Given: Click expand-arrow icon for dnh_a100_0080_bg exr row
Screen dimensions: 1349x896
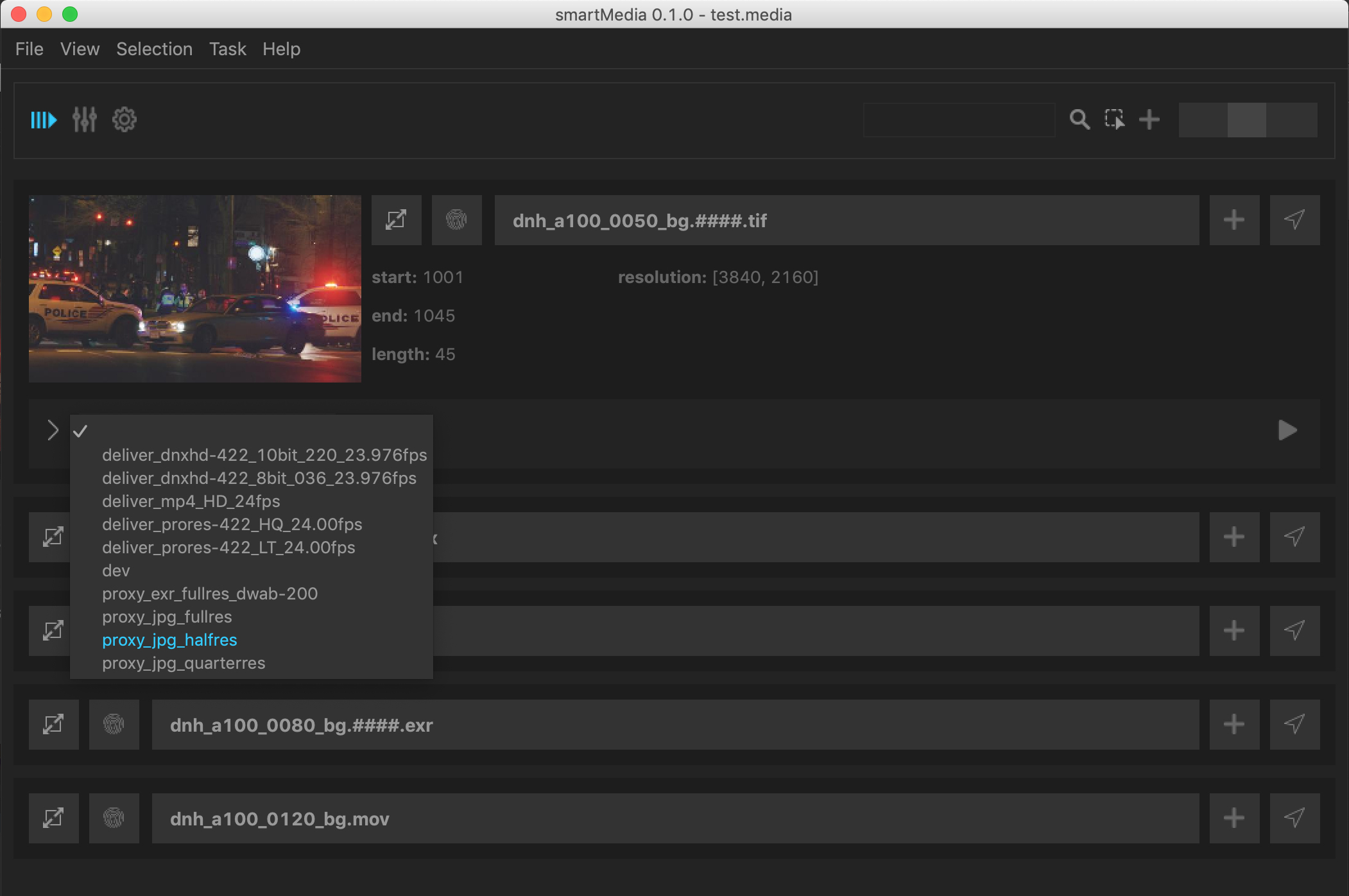Looking at the screenshot, I should (53, 725).
